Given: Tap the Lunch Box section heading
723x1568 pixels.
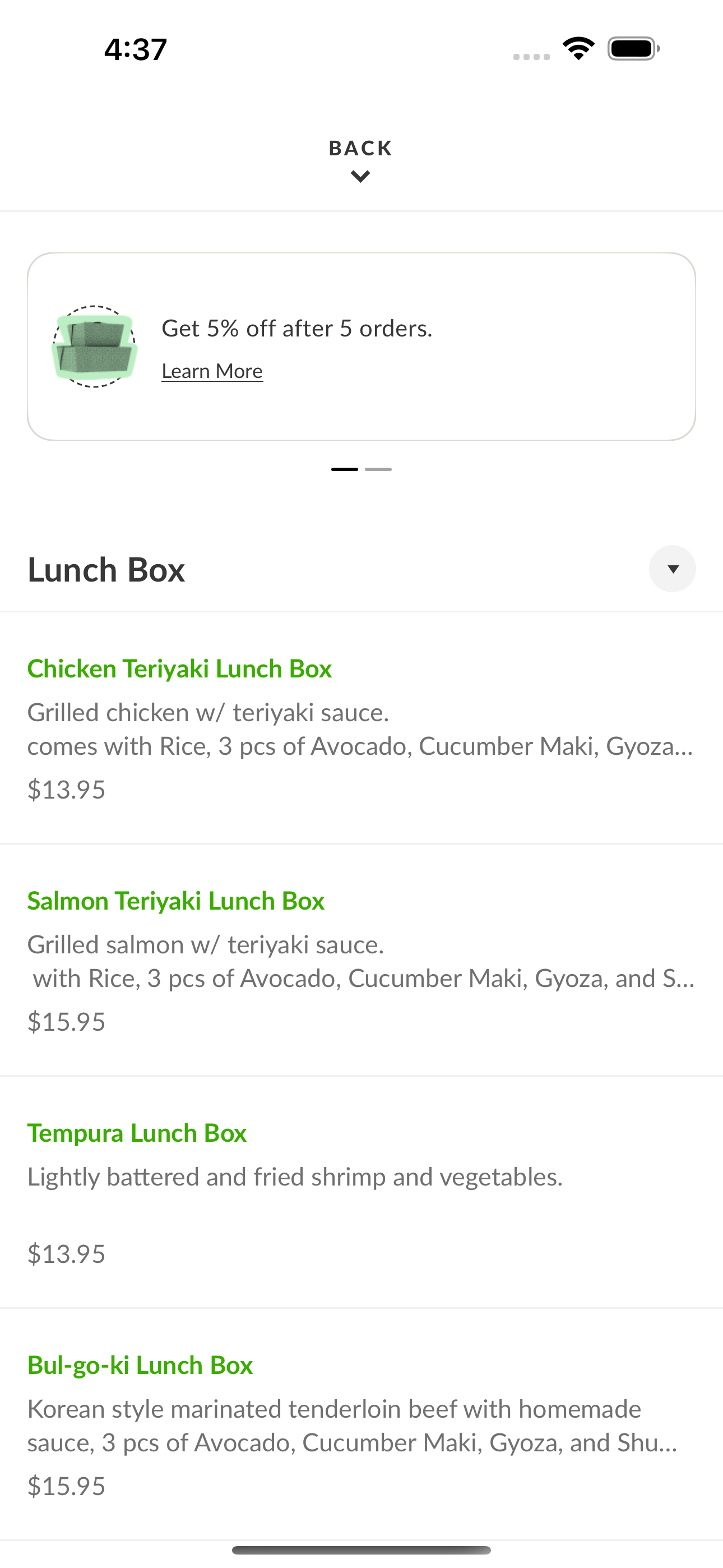Looking at the screenshot, I should pos(106,570).
